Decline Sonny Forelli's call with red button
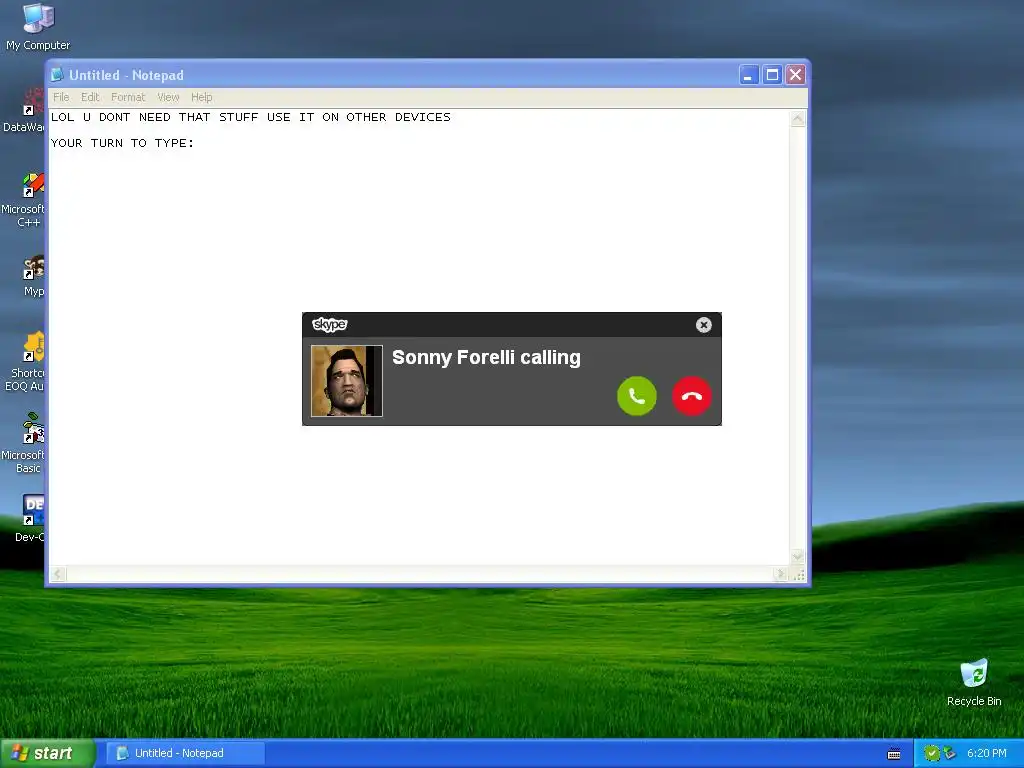The height and width of the screenshot is (768, 1024). pyautogui.click(x=692, y=396)
